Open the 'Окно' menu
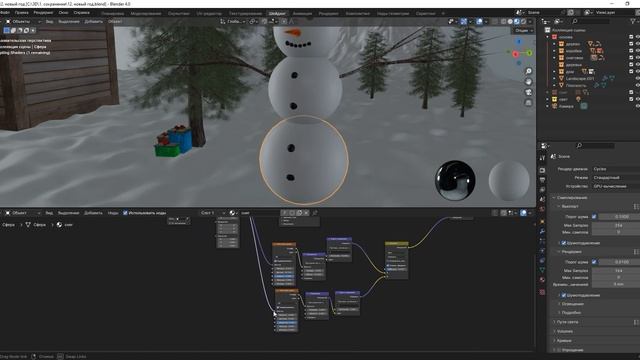640x360 pixels. 63,13
